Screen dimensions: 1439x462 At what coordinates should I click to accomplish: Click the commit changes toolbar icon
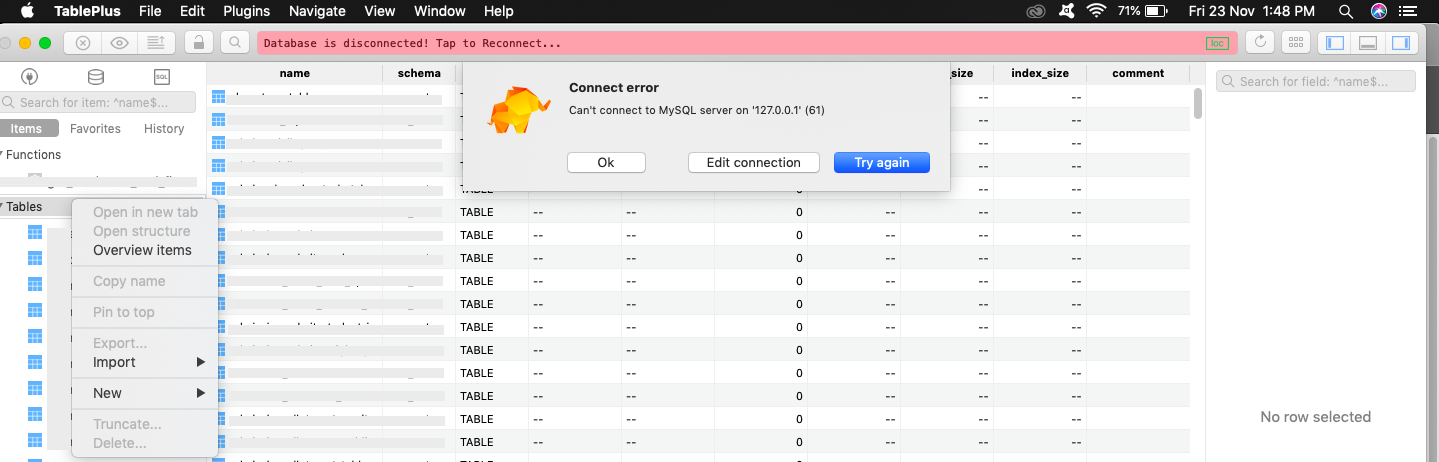156,43
